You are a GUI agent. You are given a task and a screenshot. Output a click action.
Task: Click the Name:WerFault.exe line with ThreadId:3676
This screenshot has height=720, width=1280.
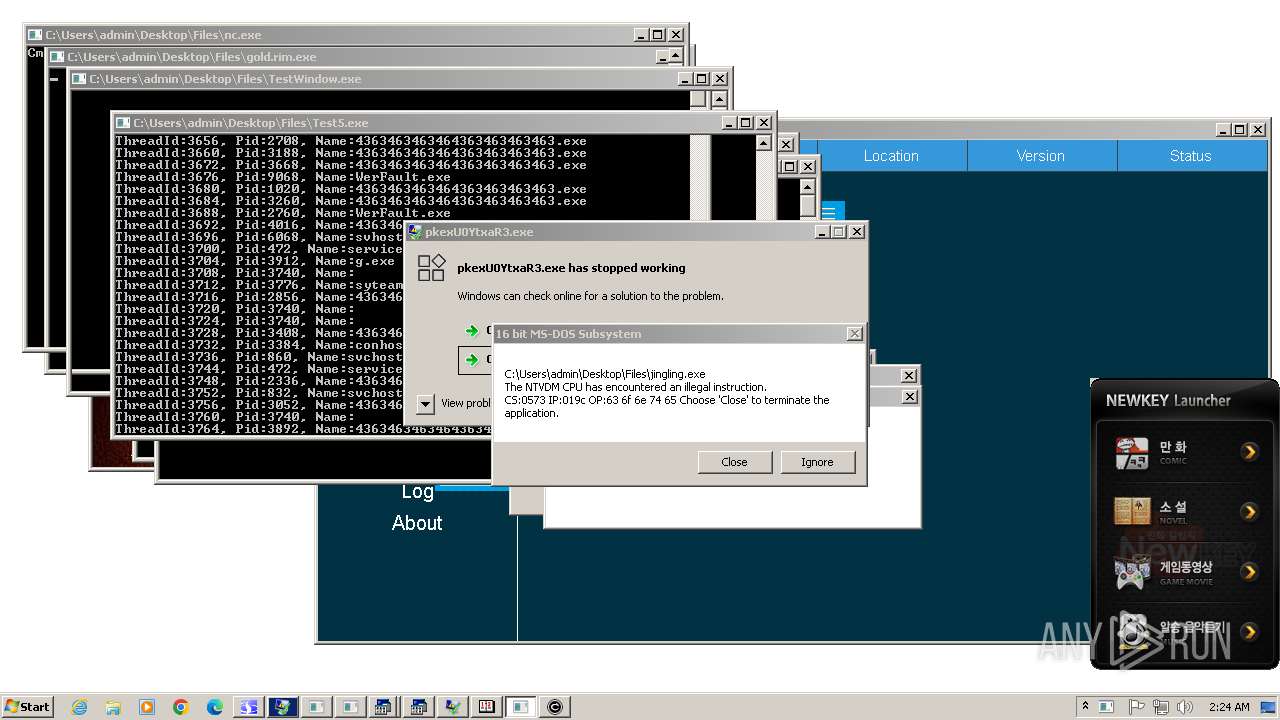283,177
